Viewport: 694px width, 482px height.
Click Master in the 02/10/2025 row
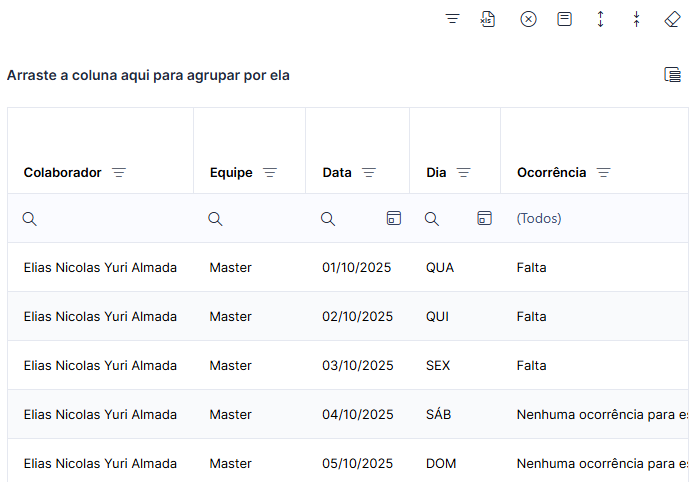pyautogui.click(x=231, y=316)
